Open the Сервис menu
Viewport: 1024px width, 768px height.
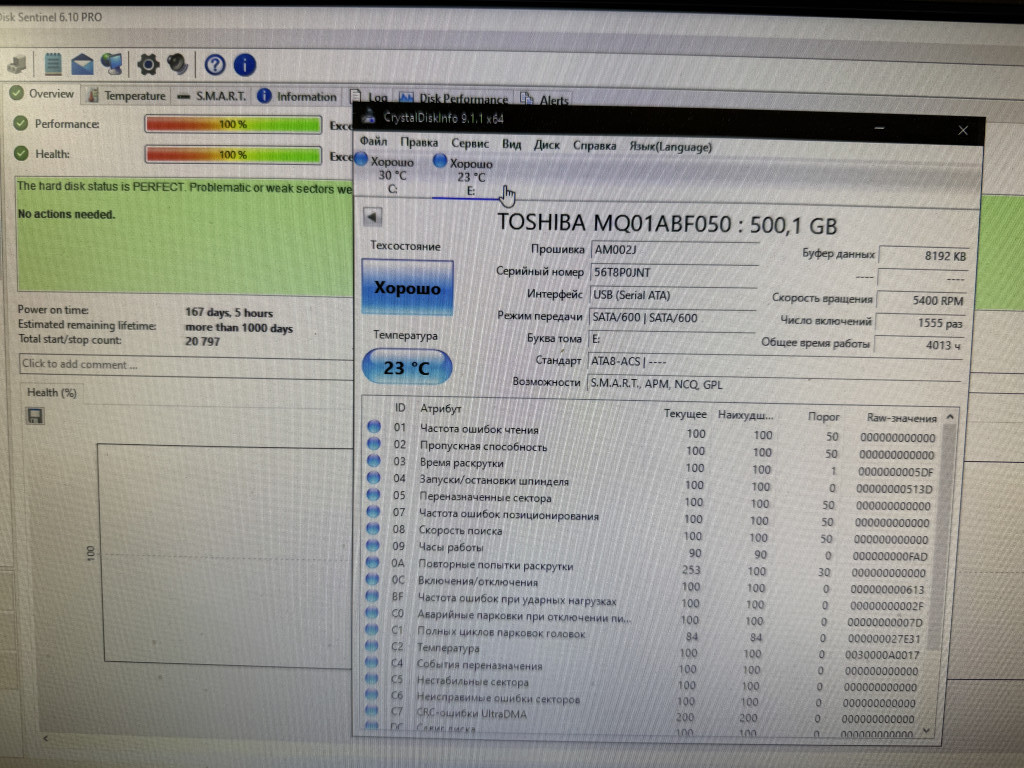tap(470, 144)
